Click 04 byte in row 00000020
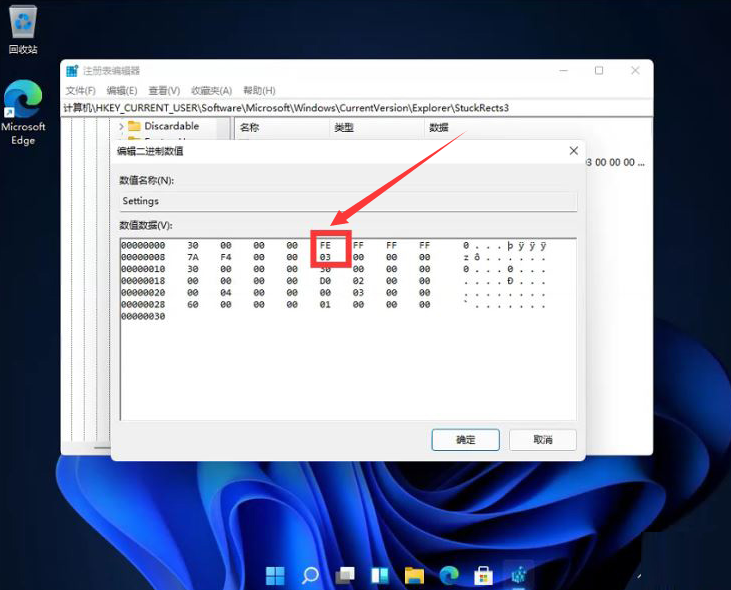Viewport: 731px width, 590px height. tap(226, 293)
